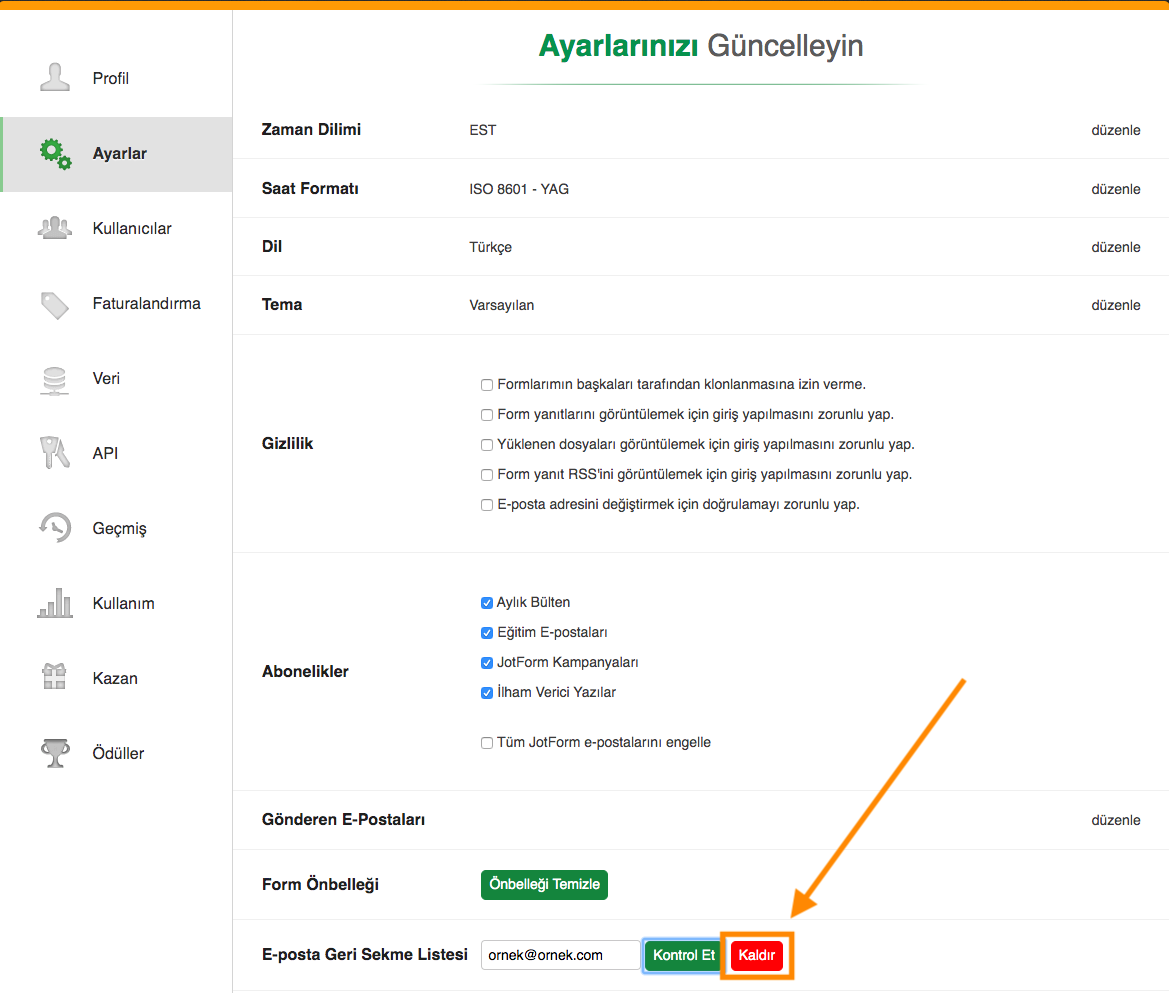Open the Veri database icon
Image resolution: width=1169 pixels, height=993 pixels.
click(x=54, y=379)
